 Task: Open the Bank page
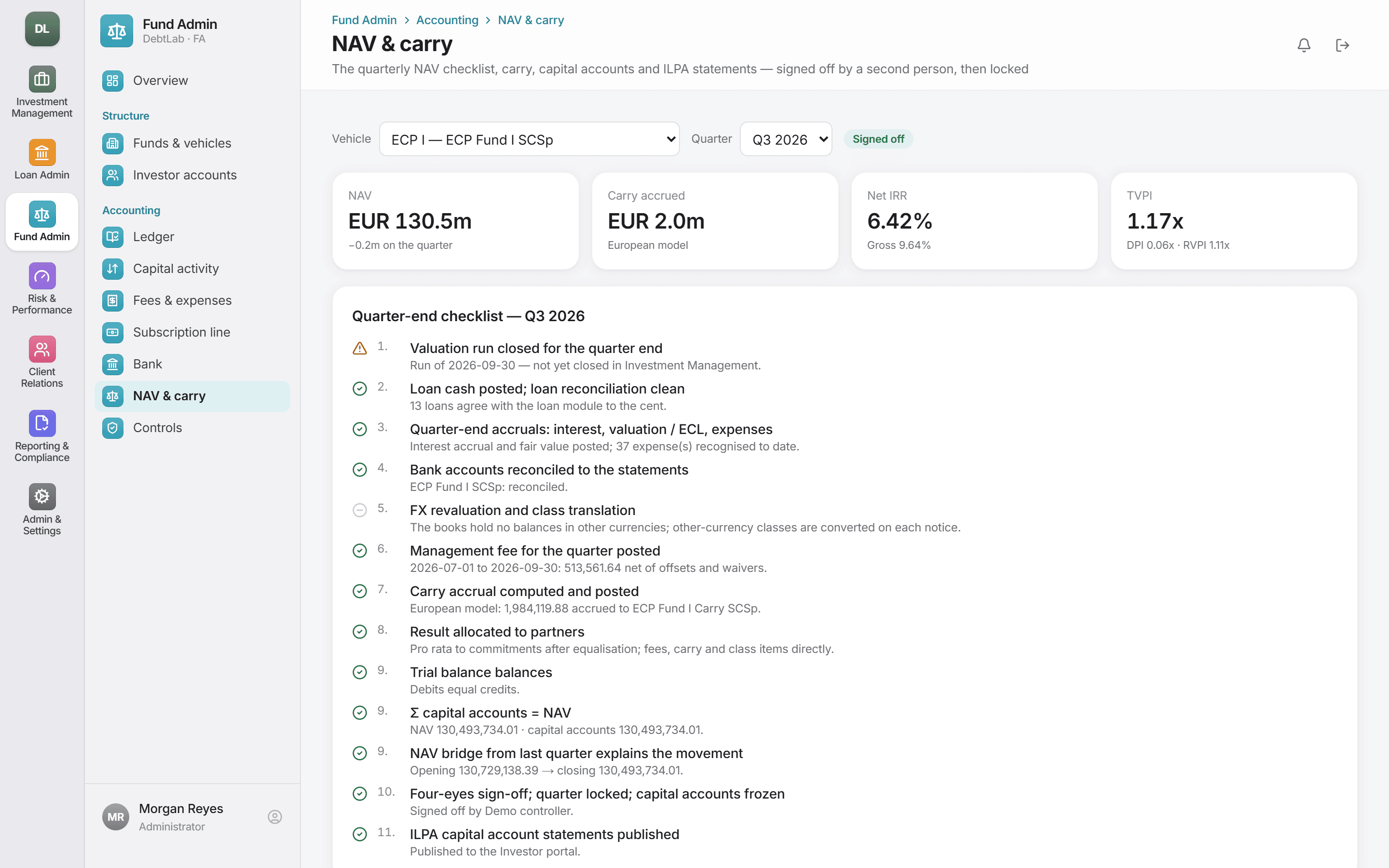pos(192,364)
